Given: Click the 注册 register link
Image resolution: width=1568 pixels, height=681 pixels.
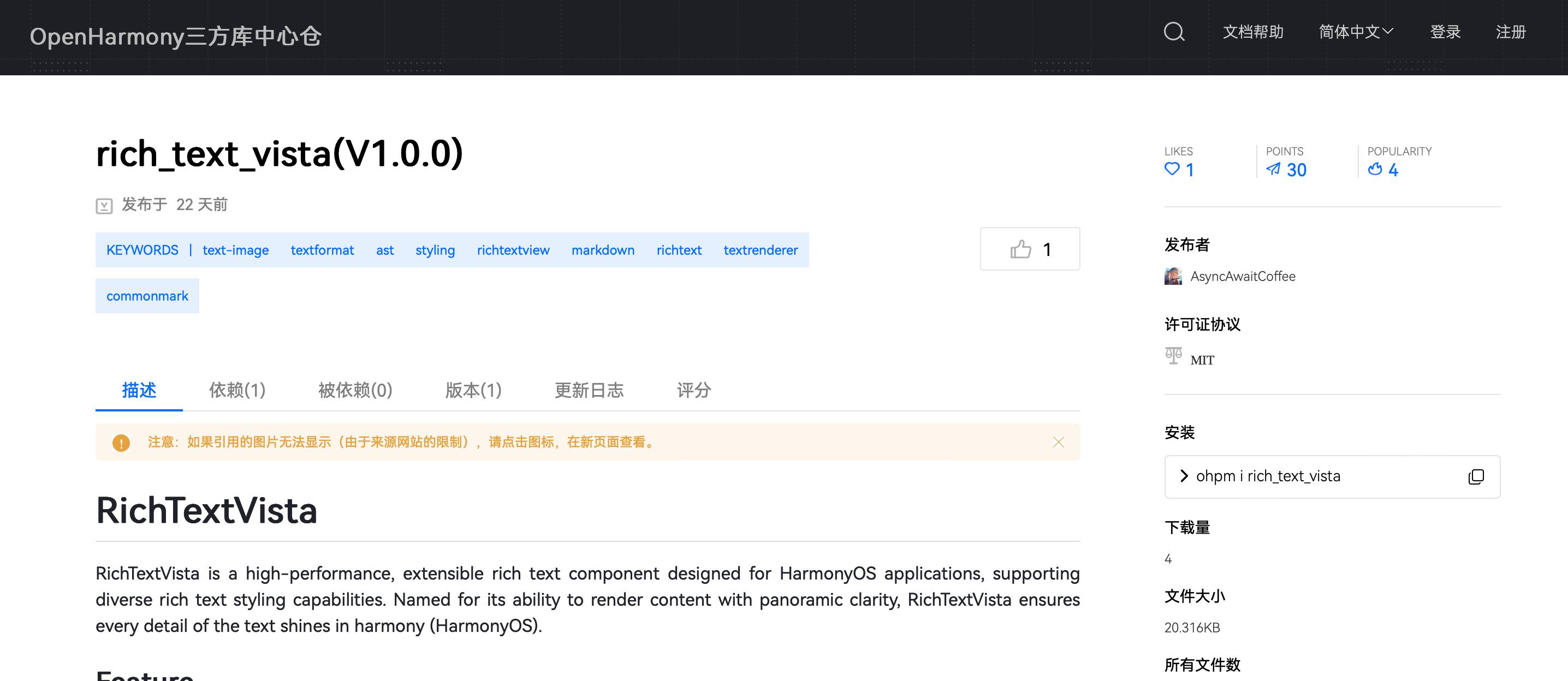Looking at the screenshot, I should point(1511,32).
